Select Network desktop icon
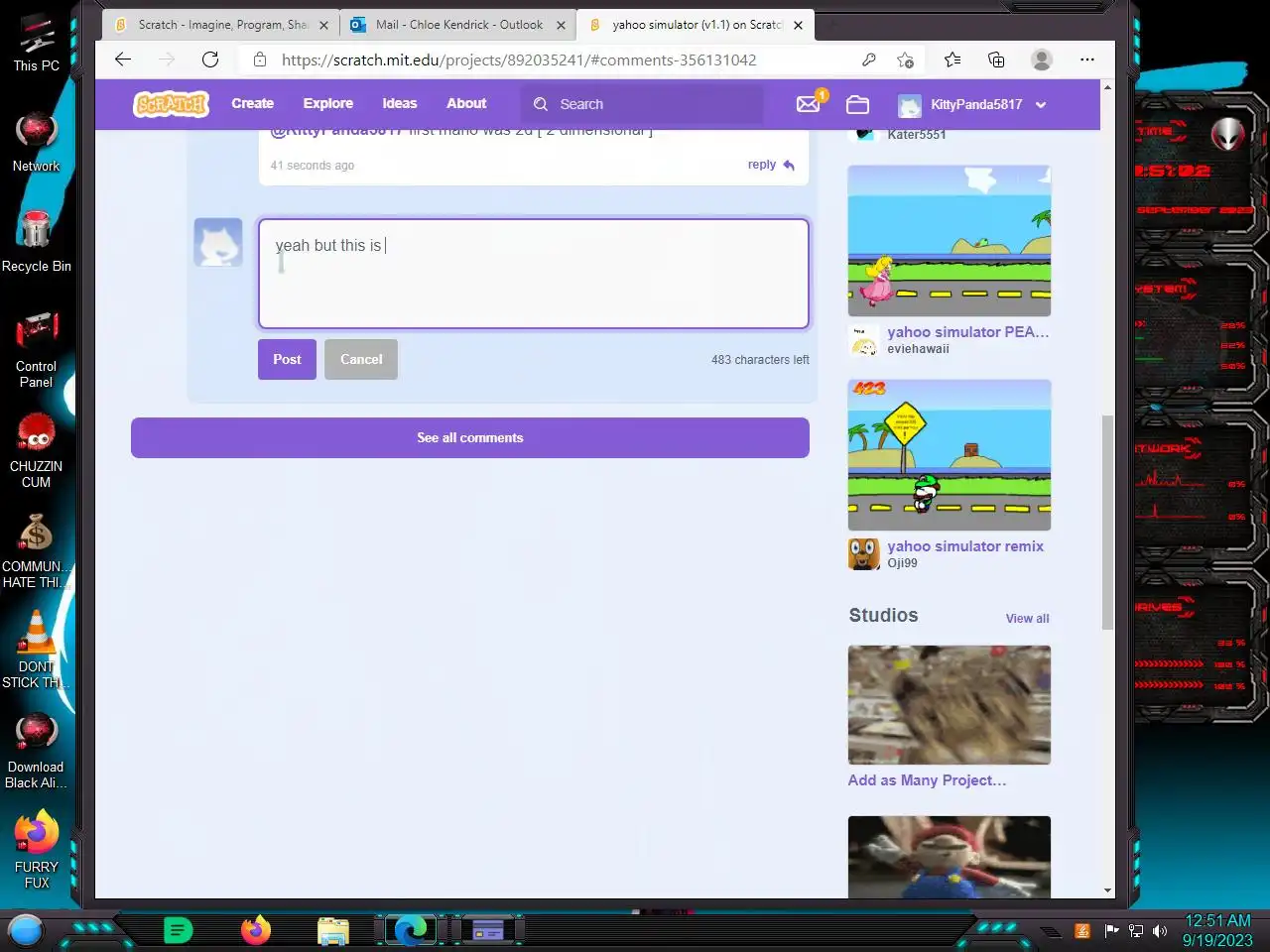Screen dimensions: 1270x952 37,143
